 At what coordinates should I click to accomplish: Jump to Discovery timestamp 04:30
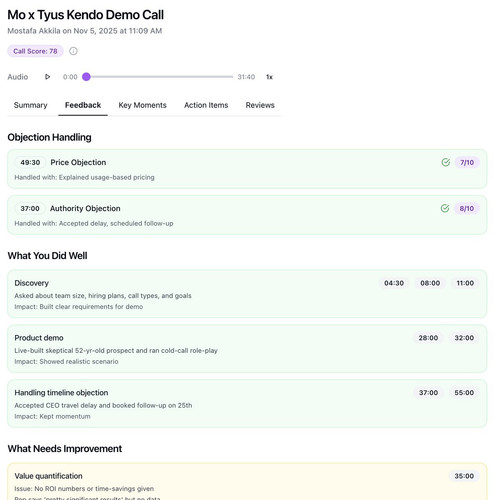click(x=394, y=283)
